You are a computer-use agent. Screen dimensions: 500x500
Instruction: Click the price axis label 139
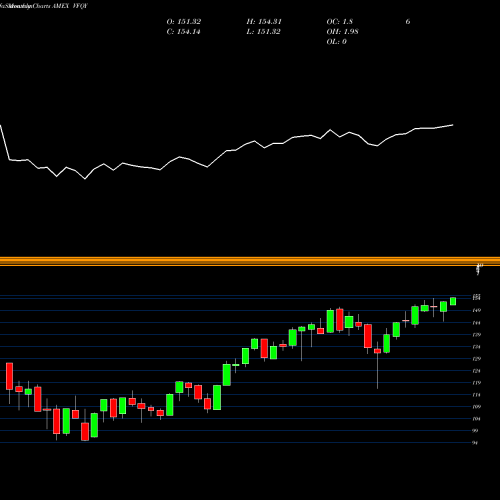(x=477, y=335)
